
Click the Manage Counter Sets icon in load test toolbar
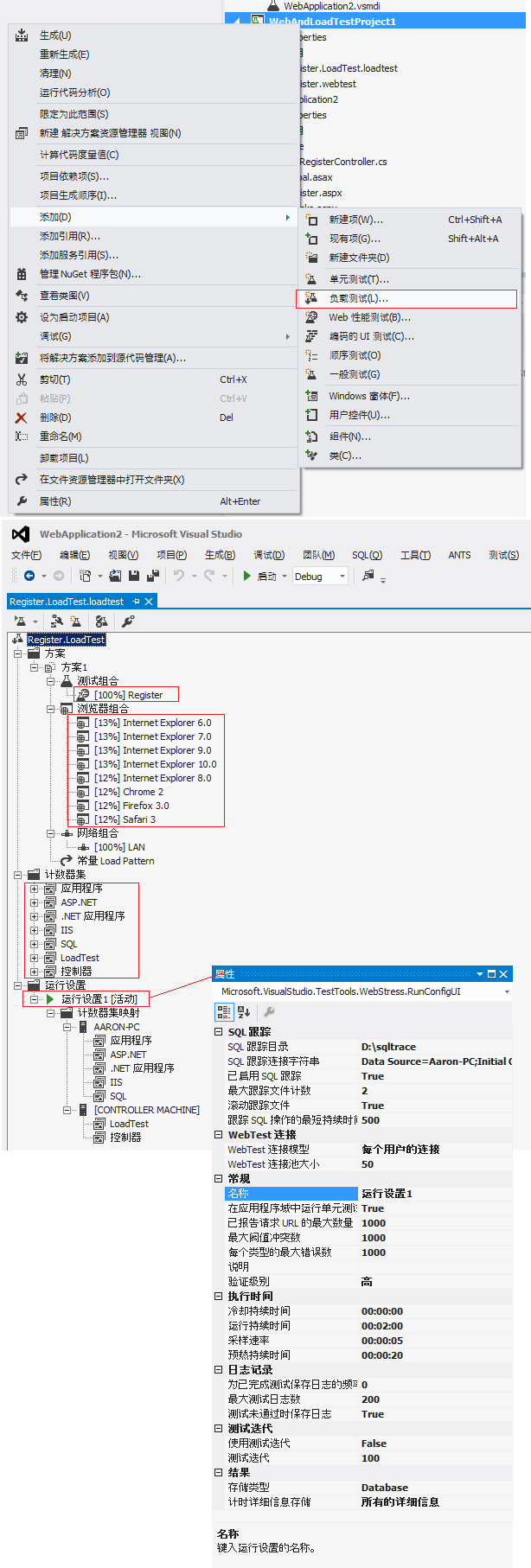pos(101,621)
